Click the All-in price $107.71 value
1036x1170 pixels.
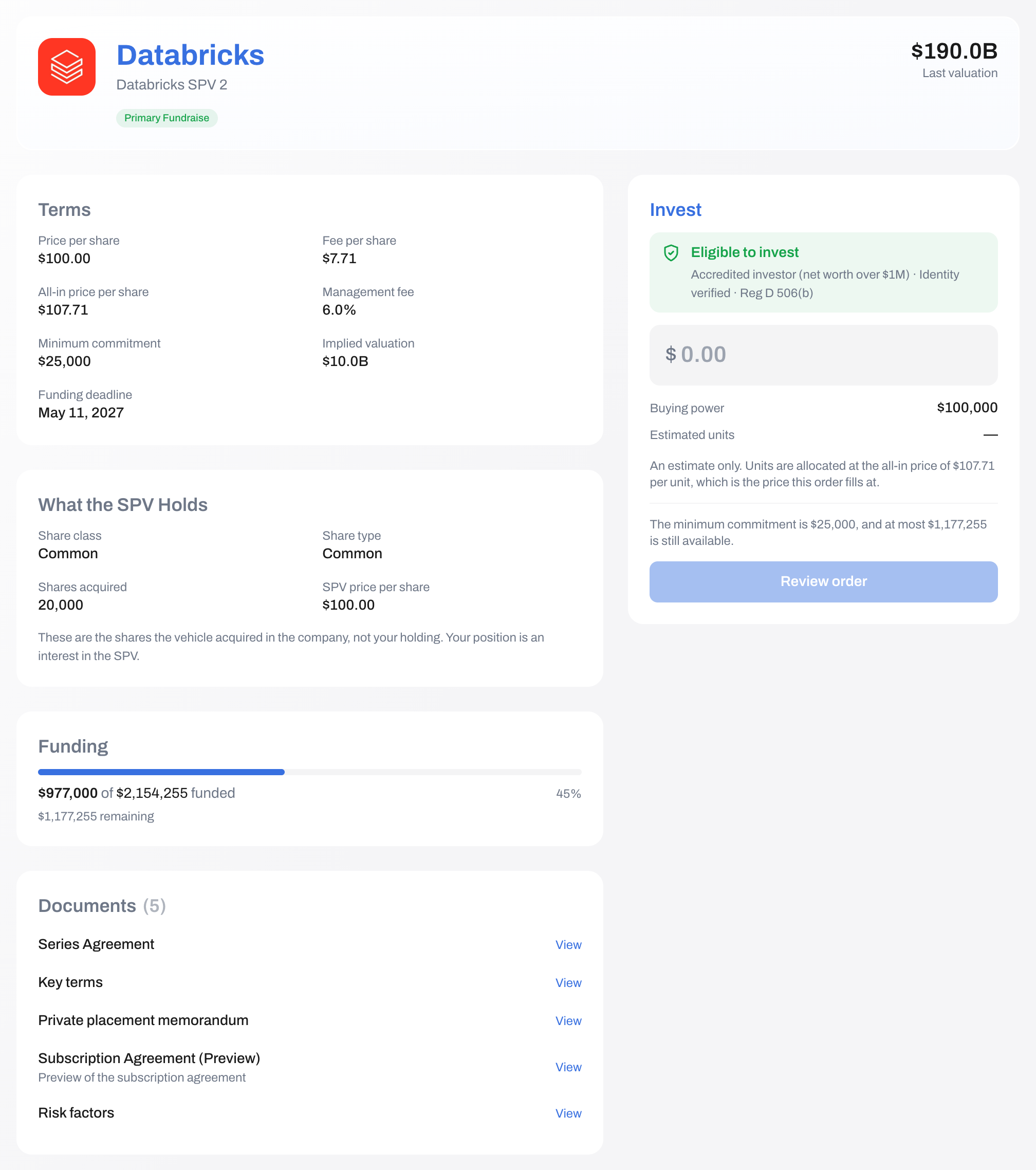(x=63, y=310)
